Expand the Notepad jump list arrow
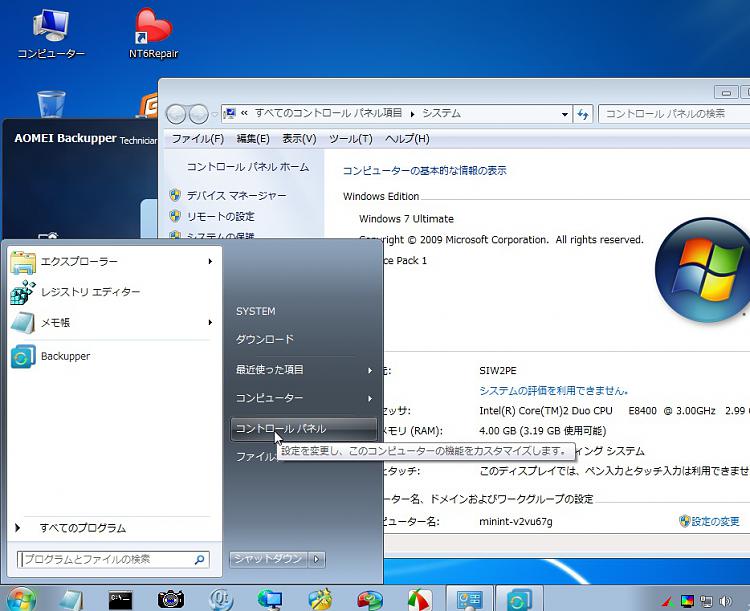Image resolution: width=750 pixels, height=611 pixels. pos(210,322)
